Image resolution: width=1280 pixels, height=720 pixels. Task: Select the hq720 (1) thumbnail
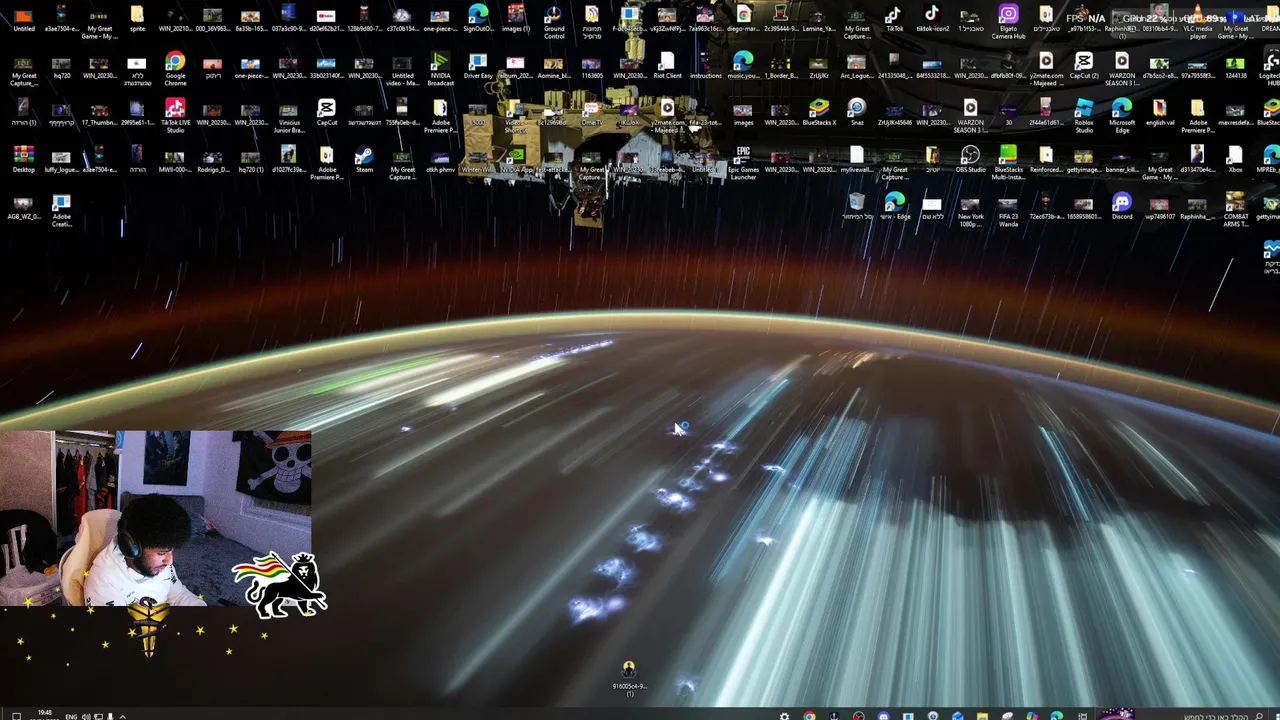coord(250,160)
